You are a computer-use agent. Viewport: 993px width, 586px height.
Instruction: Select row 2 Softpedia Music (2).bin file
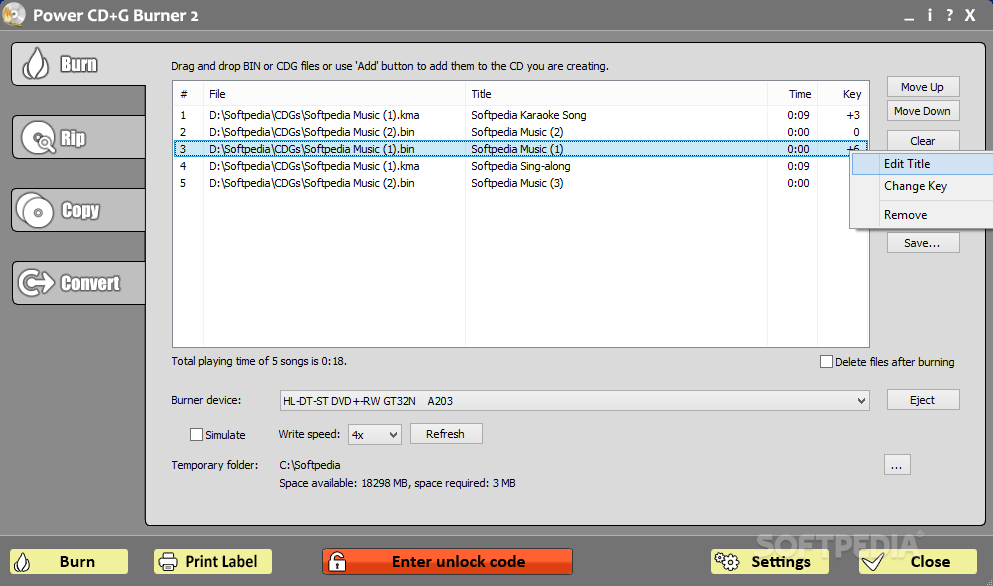312,132
